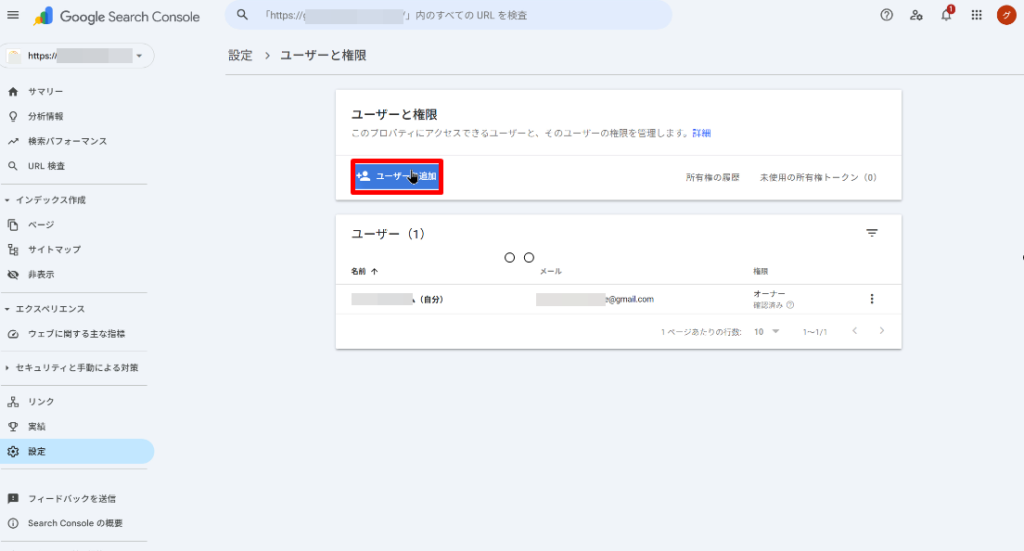Go to サマリー in sidebar
The width and height of the screenshot is (1024, 551).
click(45, 91)
